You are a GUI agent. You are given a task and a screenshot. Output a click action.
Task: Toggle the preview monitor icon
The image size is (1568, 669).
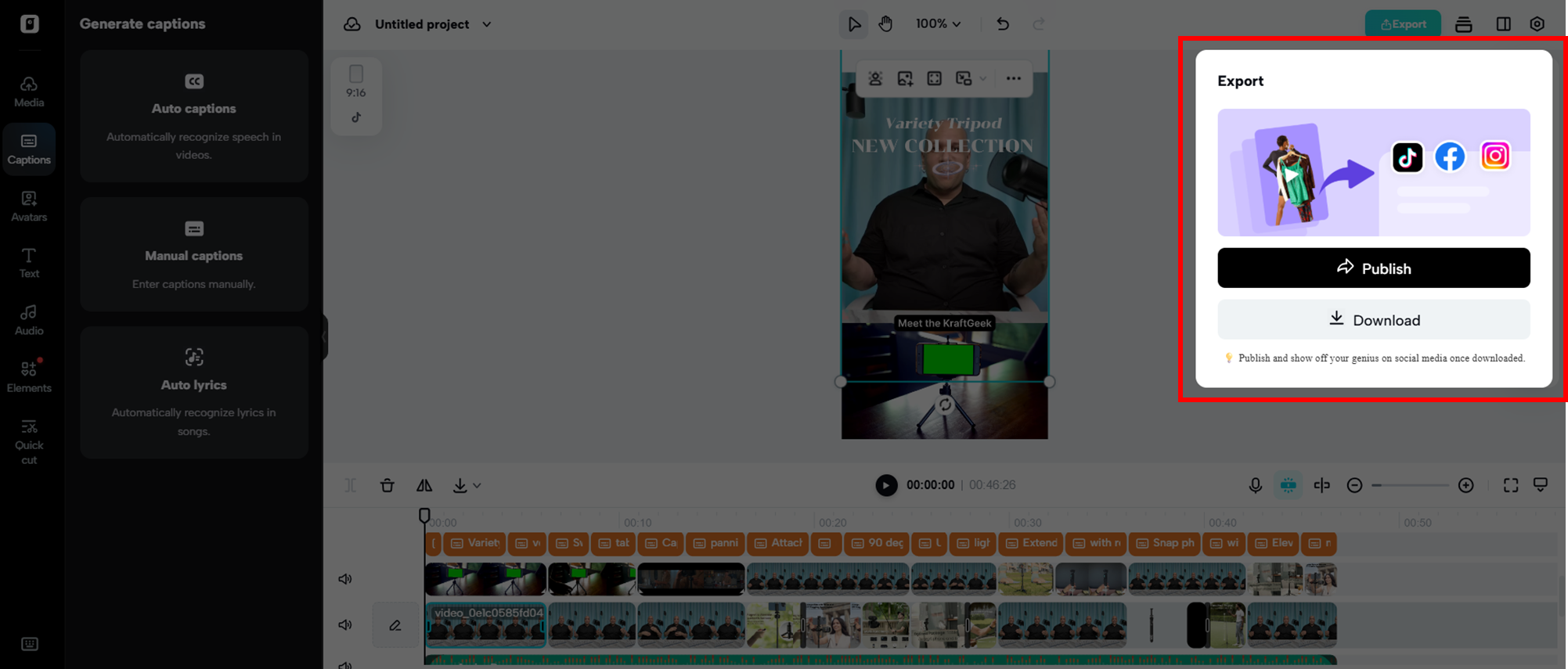[1541, 485]
